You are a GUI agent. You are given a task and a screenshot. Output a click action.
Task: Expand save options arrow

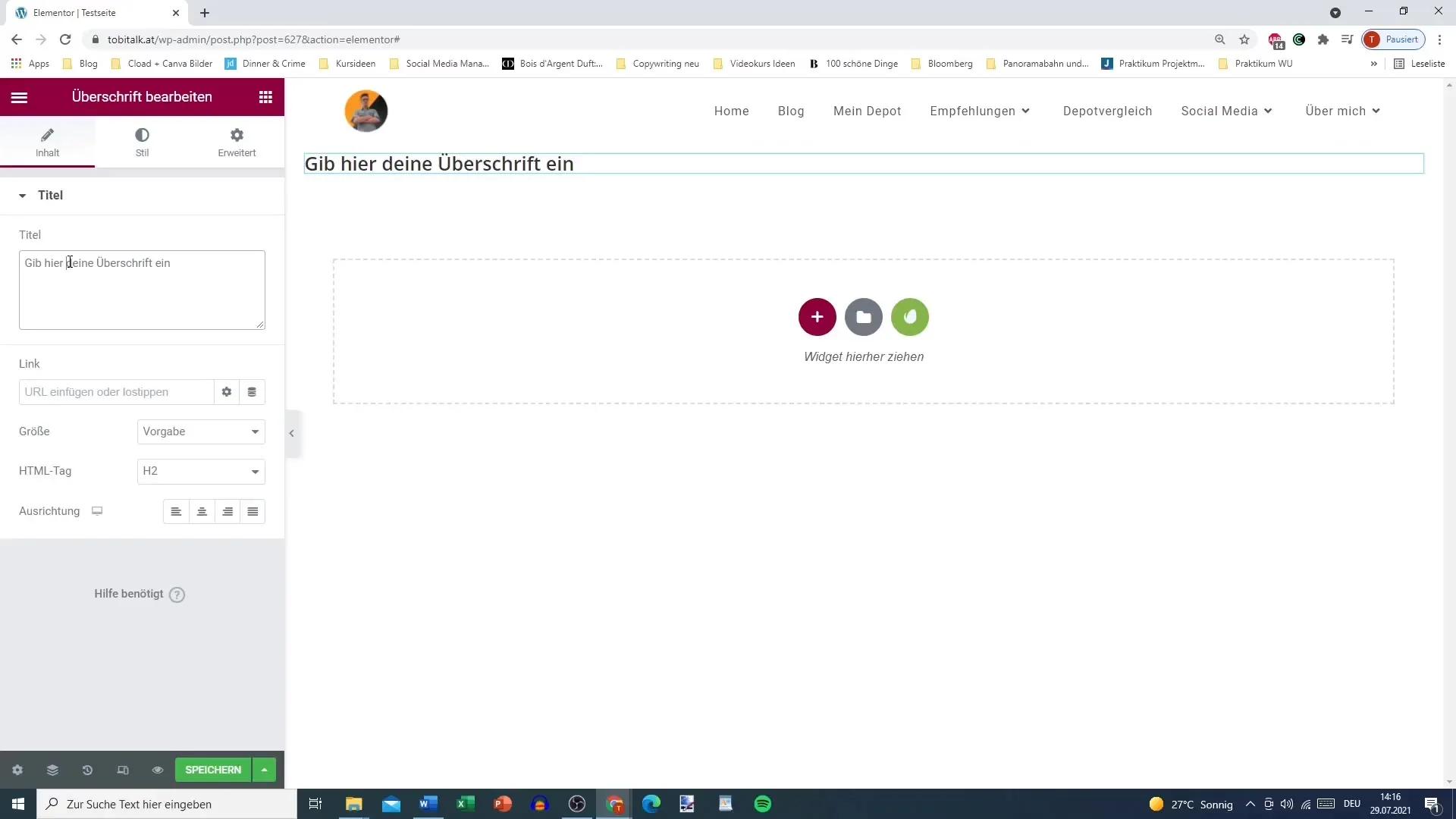click(x=264, y=770)
